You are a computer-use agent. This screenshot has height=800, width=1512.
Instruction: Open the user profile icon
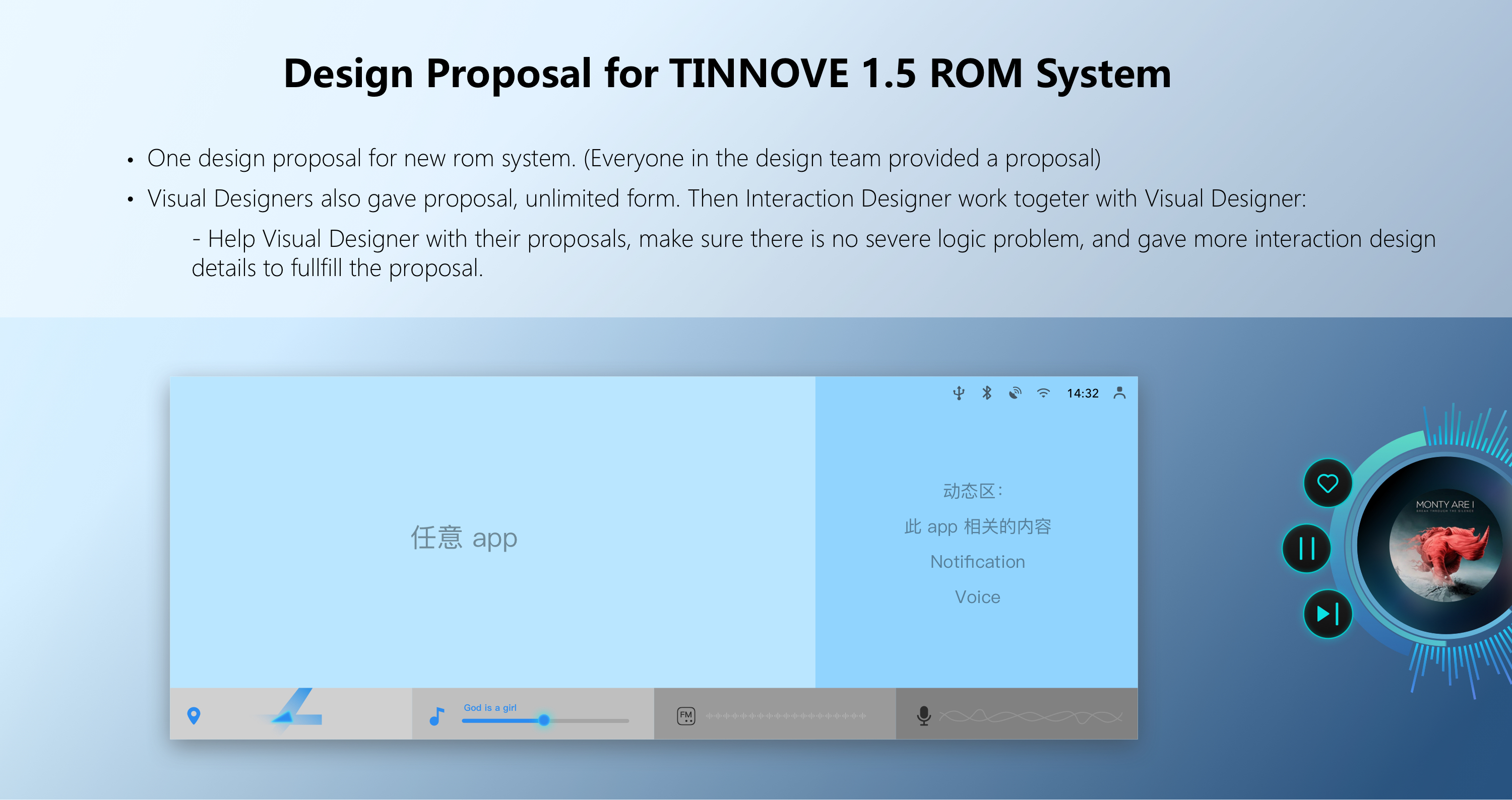pos(1119,393)
